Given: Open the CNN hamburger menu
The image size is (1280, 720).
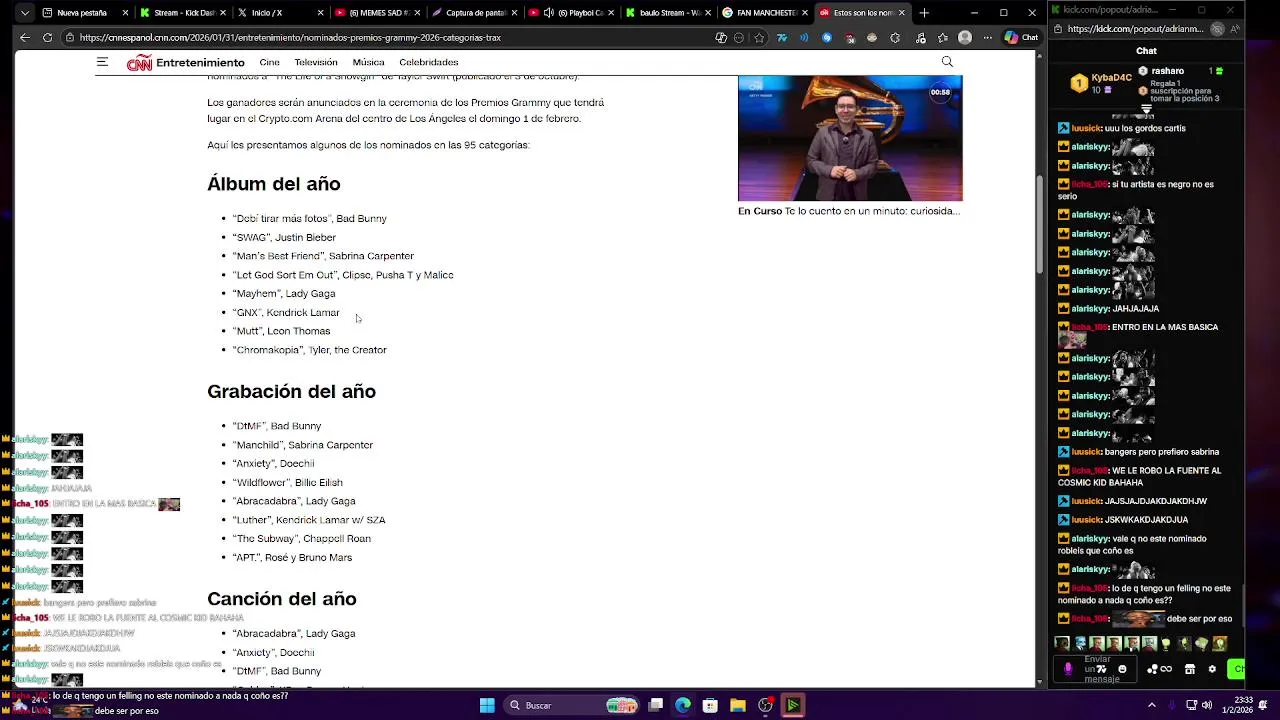Looking at the screenshot, I should click(x=102, y=62).
